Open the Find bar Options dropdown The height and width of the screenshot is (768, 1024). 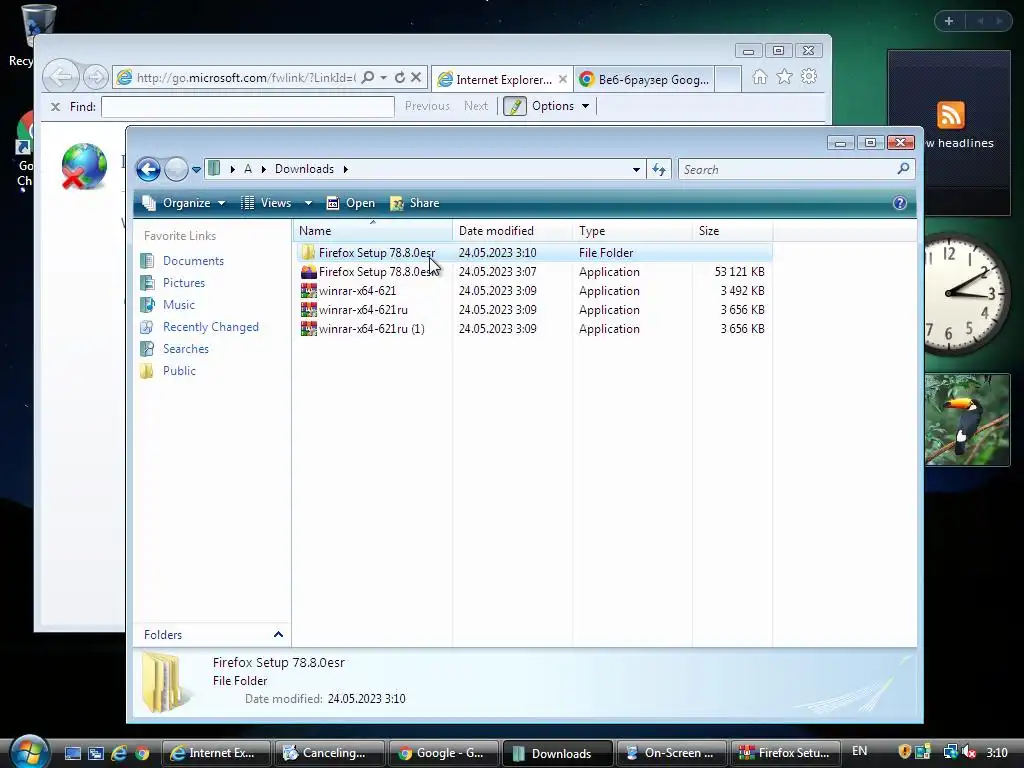pos(560,106)
